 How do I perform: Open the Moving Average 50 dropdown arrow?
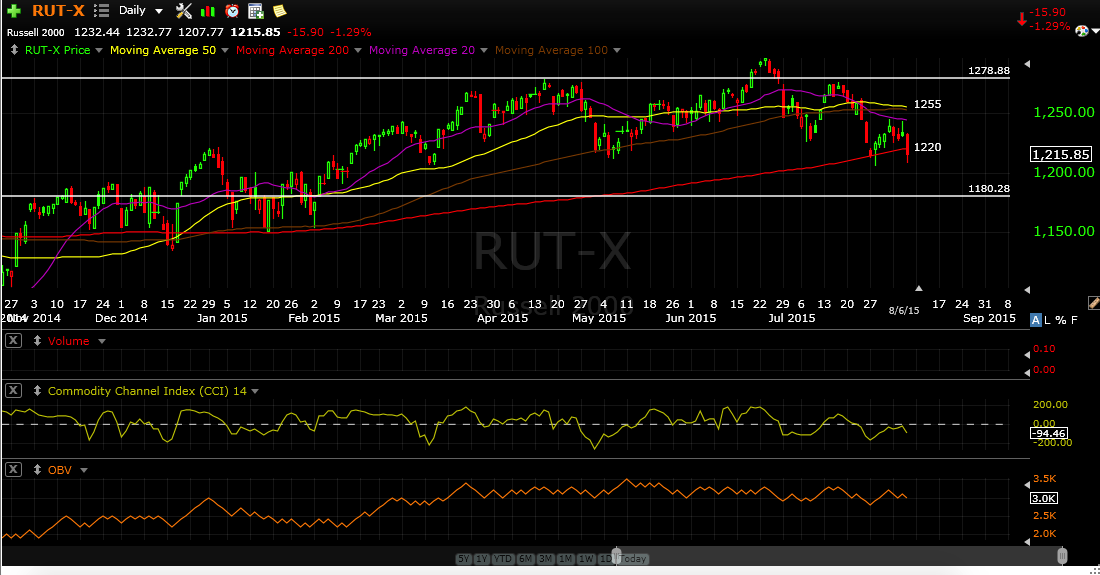[x=224, y=50]
